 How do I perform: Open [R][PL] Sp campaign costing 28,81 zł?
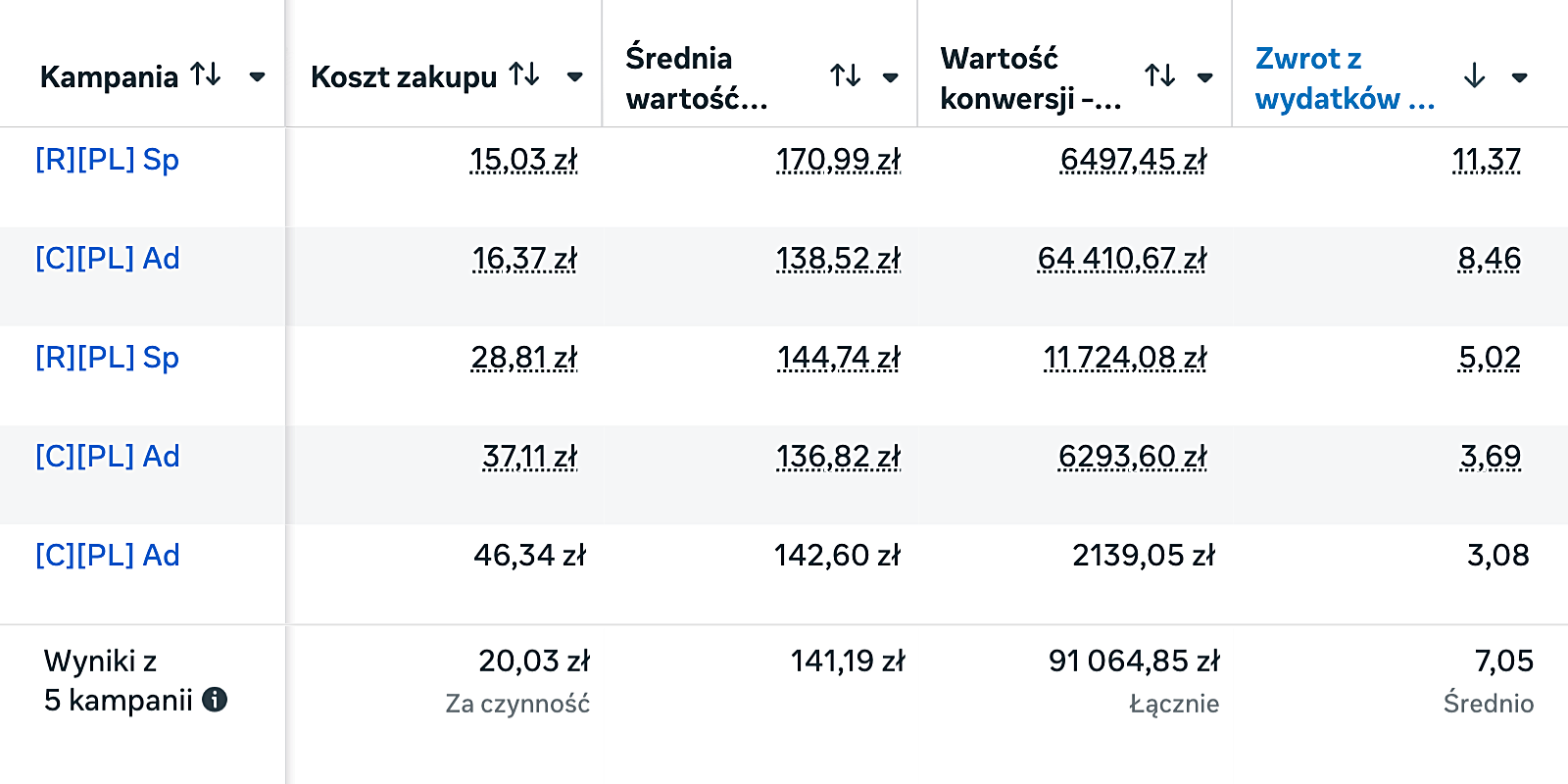pos(107,358)
